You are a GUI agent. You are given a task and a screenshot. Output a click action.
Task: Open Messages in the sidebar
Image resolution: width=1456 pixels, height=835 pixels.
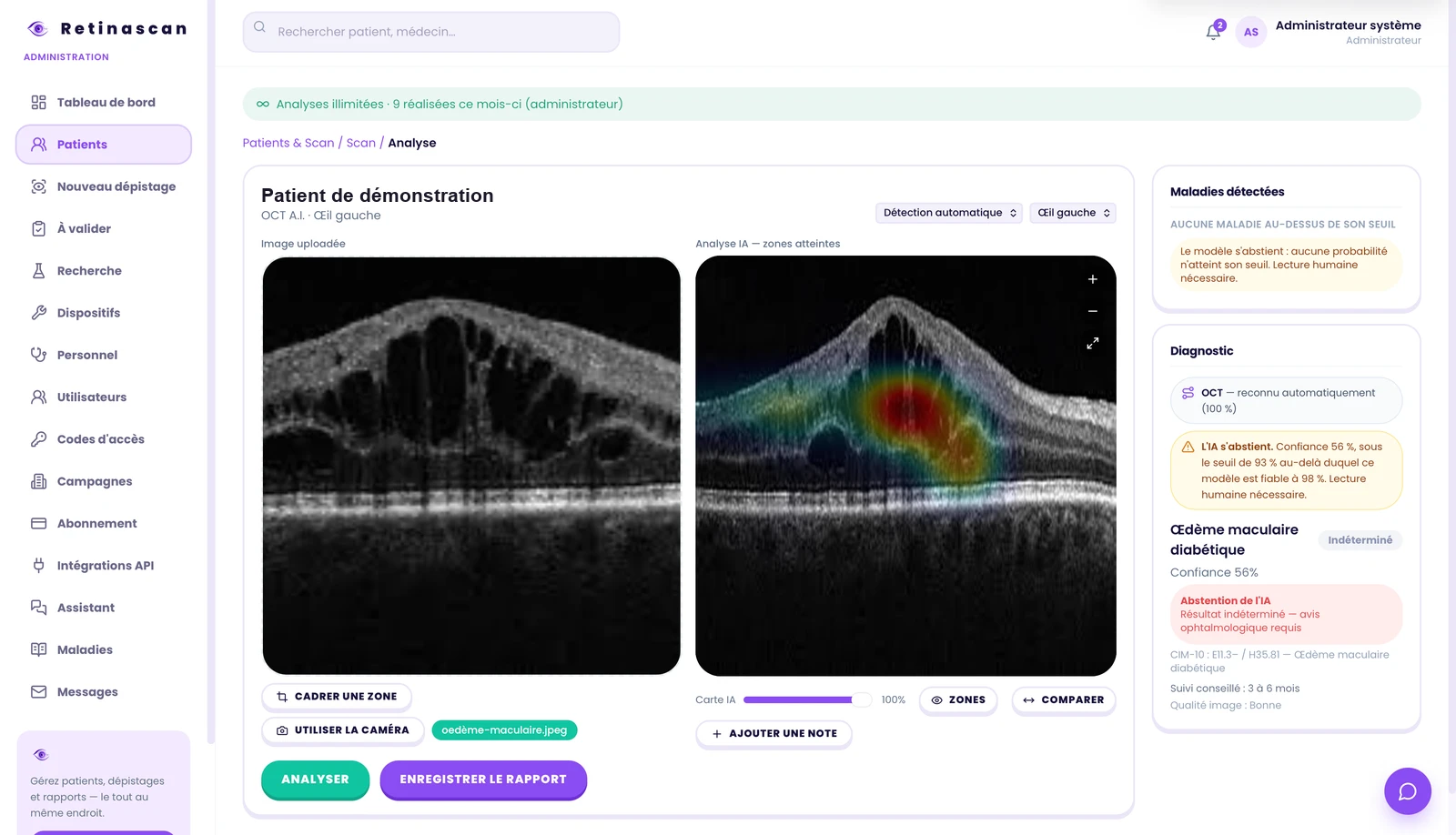(x=104, y=692)
